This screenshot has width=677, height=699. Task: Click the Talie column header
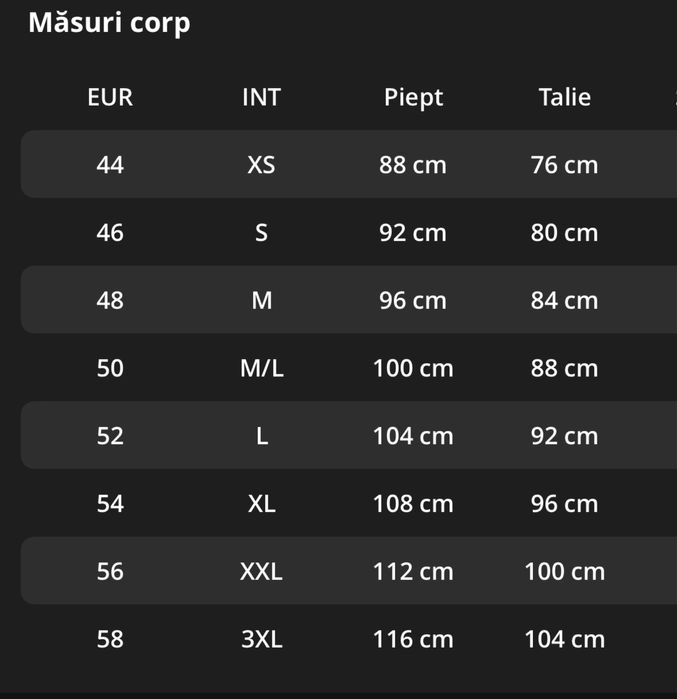564,97
